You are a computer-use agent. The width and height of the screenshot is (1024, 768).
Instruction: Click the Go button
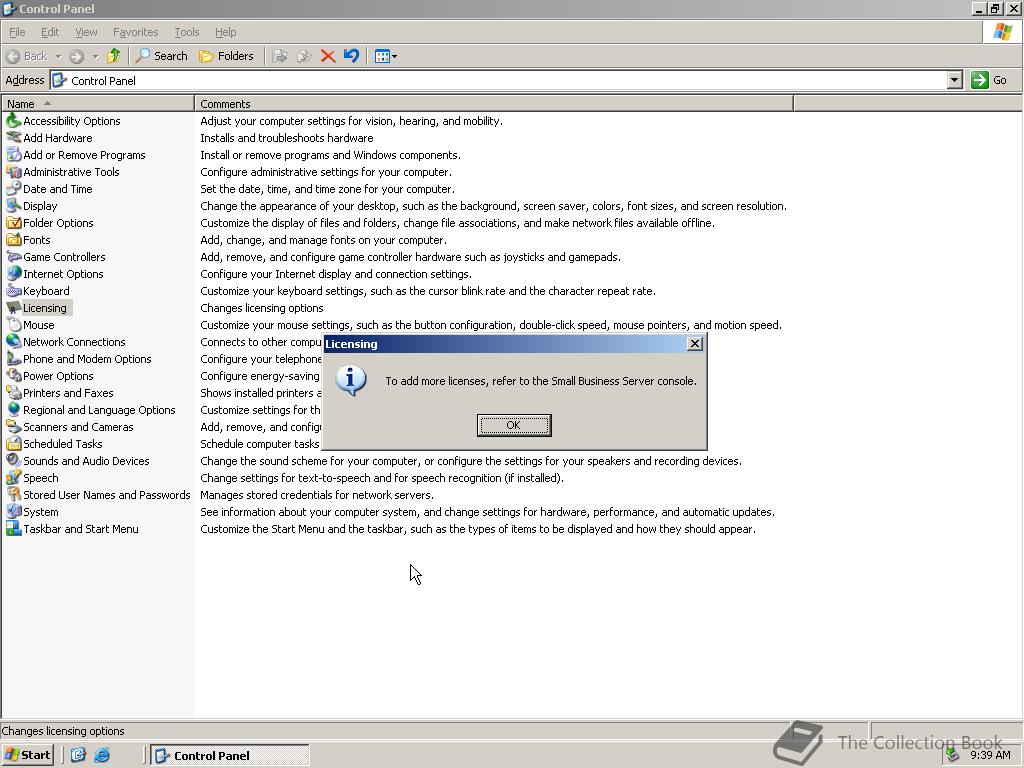click(989, 80)
